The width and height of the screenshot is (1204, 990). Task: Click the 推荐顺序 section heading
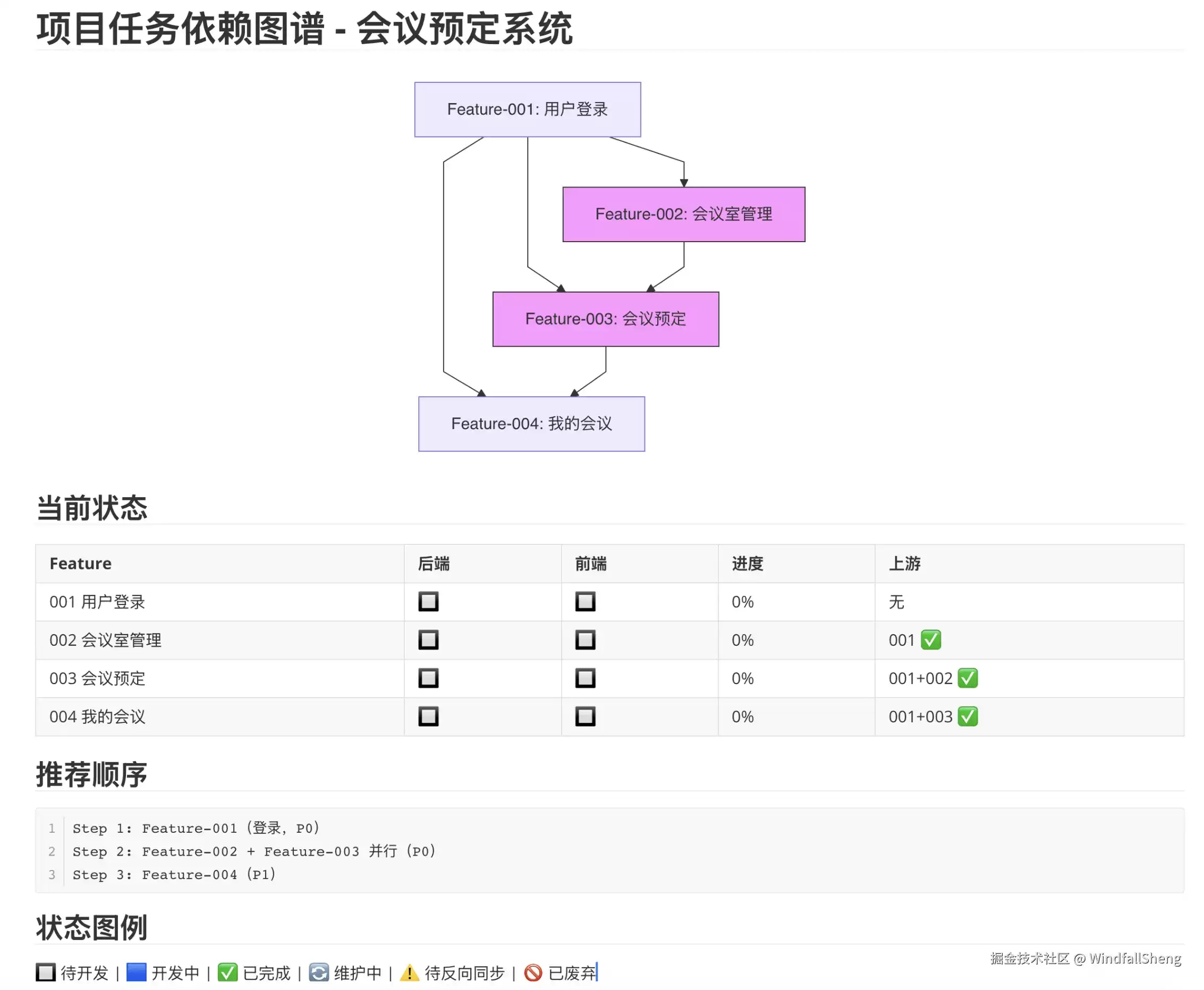click(91, 774)
